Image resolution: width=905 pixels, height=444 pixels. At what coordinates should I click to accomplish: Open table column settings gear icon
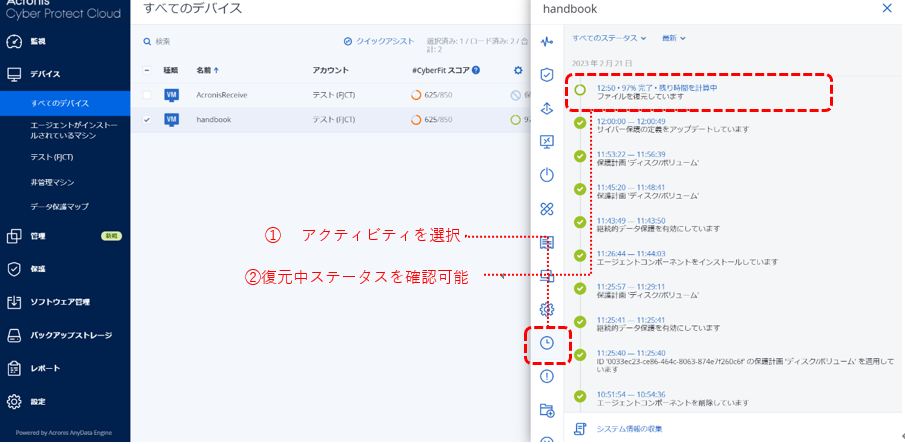[x=518, y=70]
